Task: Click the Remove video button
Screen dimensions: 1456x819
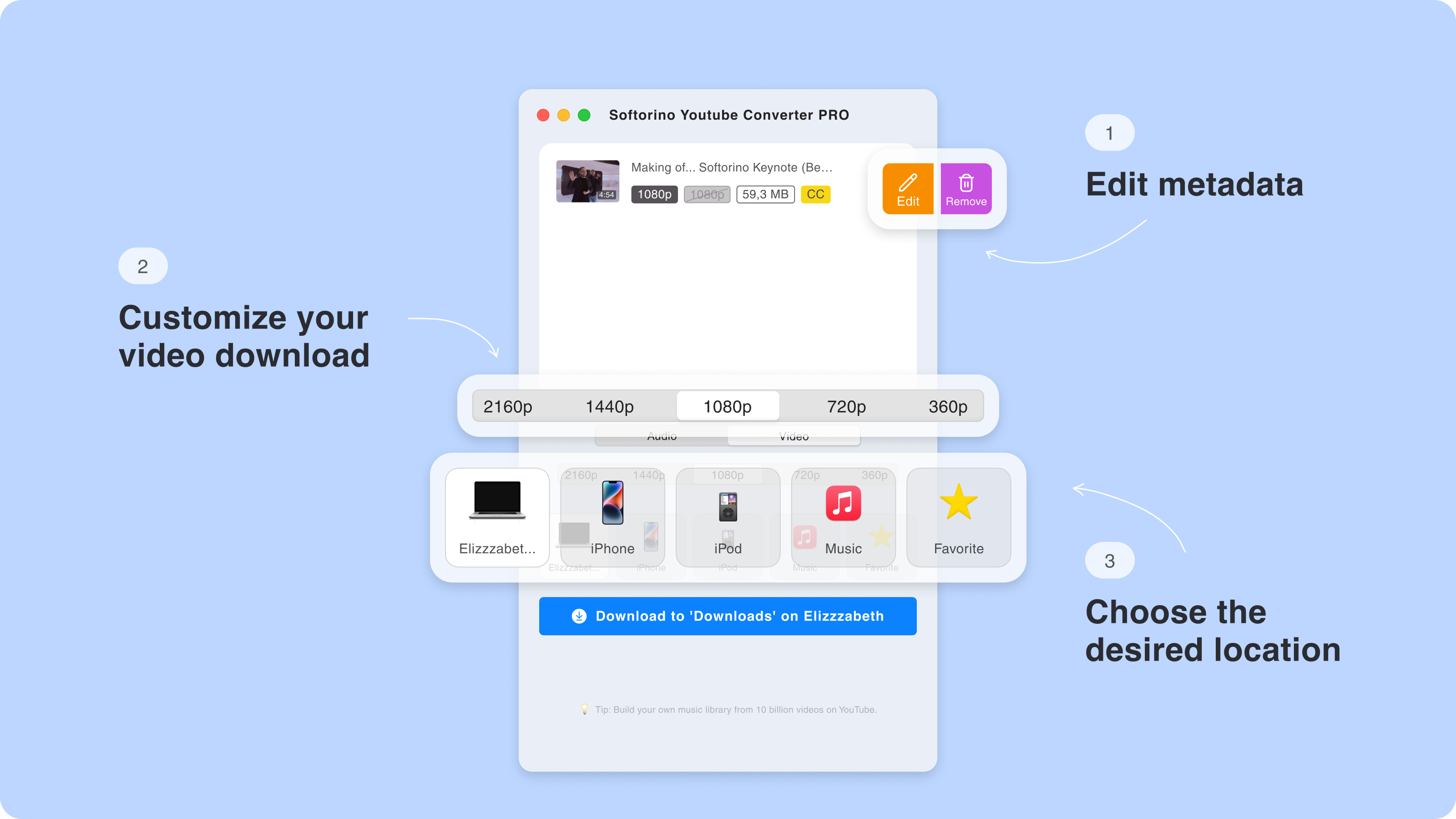Action: (965, 190)
